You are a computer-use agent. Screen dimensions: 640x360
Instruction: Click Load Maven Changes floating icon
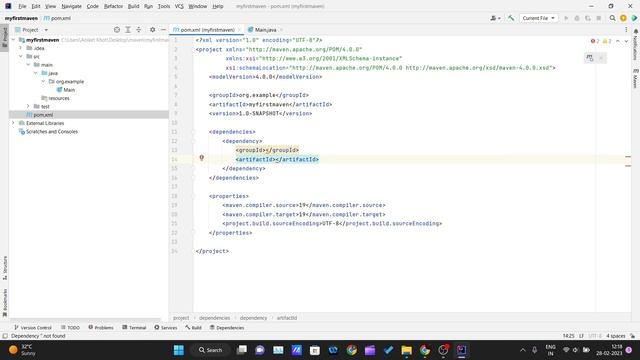(589, 58)
